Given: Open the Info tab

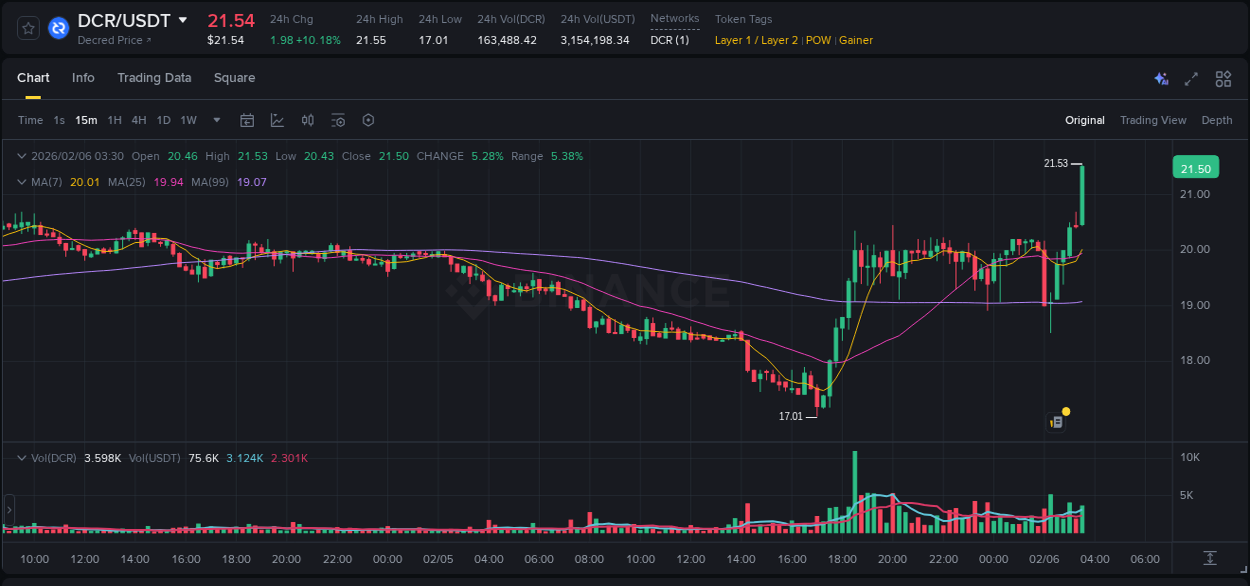Looking at the screenshot, I should tap(83, 78).
